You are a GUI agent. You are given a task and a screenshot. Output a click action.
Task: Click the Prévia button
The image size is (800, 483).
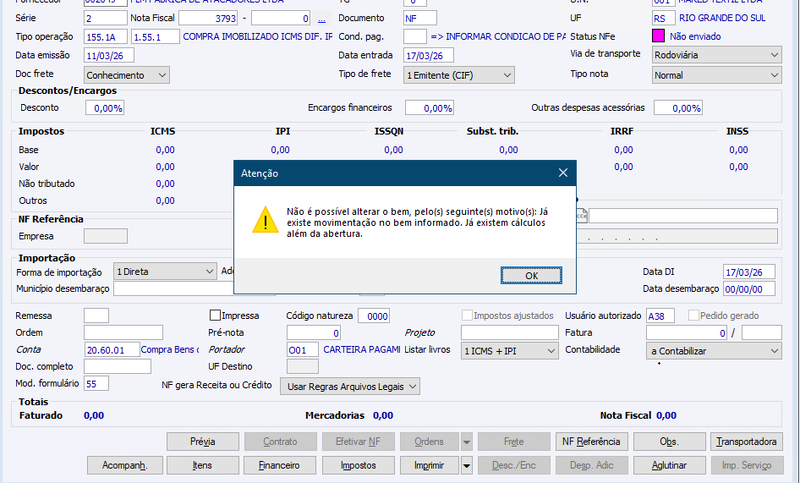click(203, 442)
